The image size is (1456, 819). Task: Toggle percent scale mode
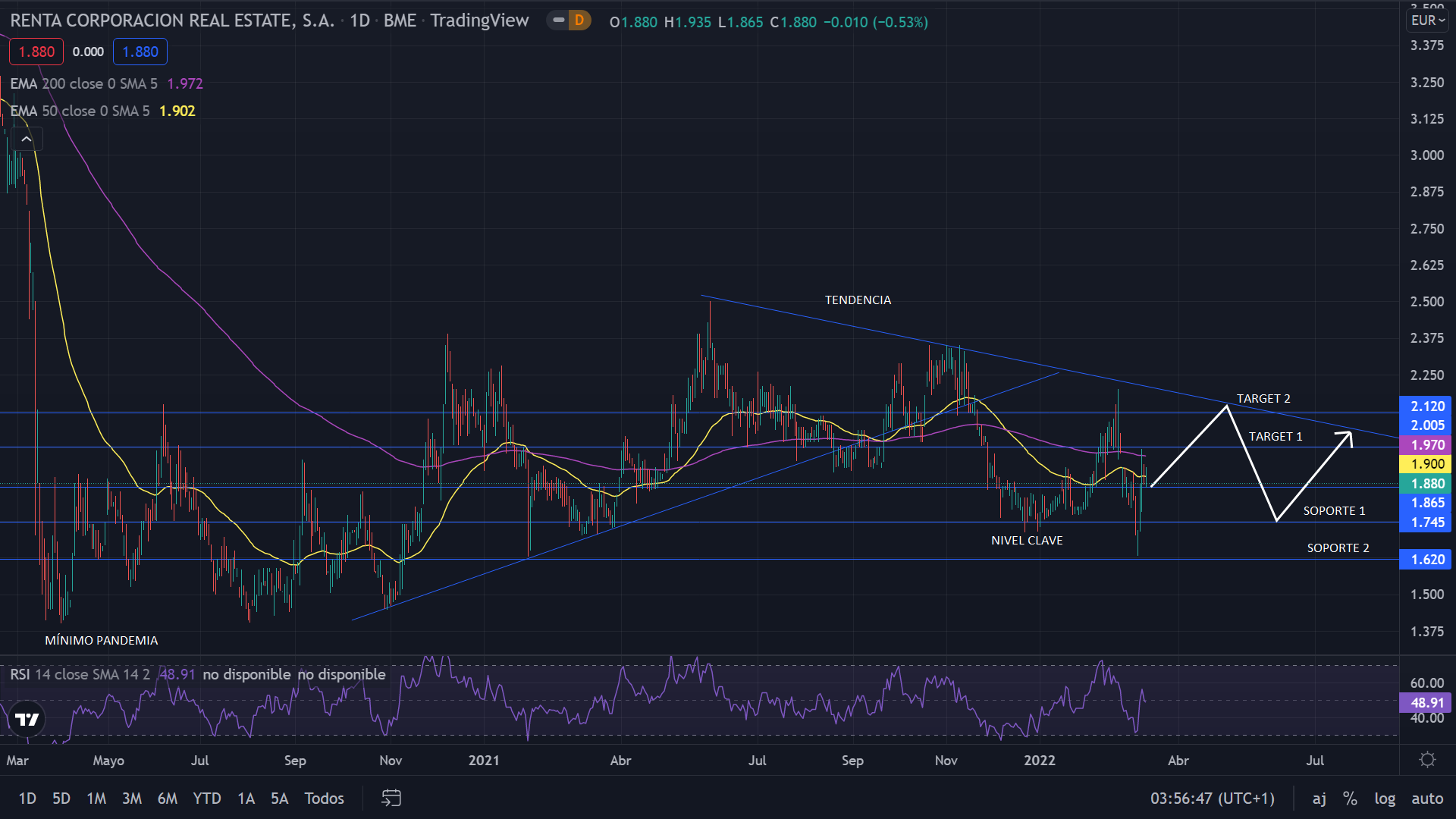(x=1350, y=798)
